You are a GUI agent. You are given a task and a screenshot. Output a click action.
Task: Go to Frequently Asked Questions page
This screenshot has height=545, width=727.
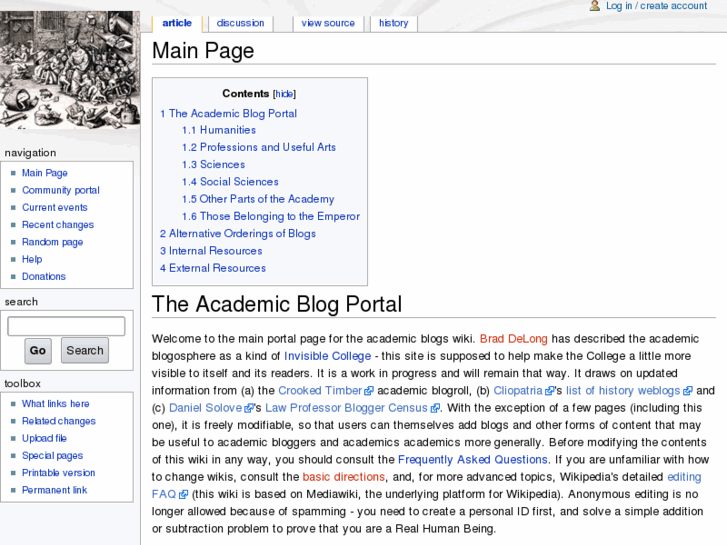(472, 460)
